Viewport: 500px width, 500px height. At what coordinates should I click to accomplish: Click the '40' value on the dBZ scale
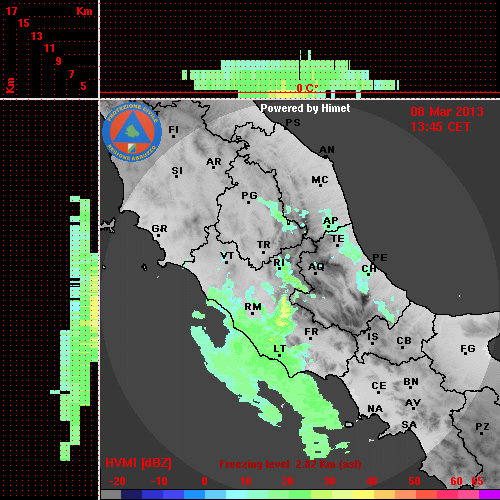[372, 481]
